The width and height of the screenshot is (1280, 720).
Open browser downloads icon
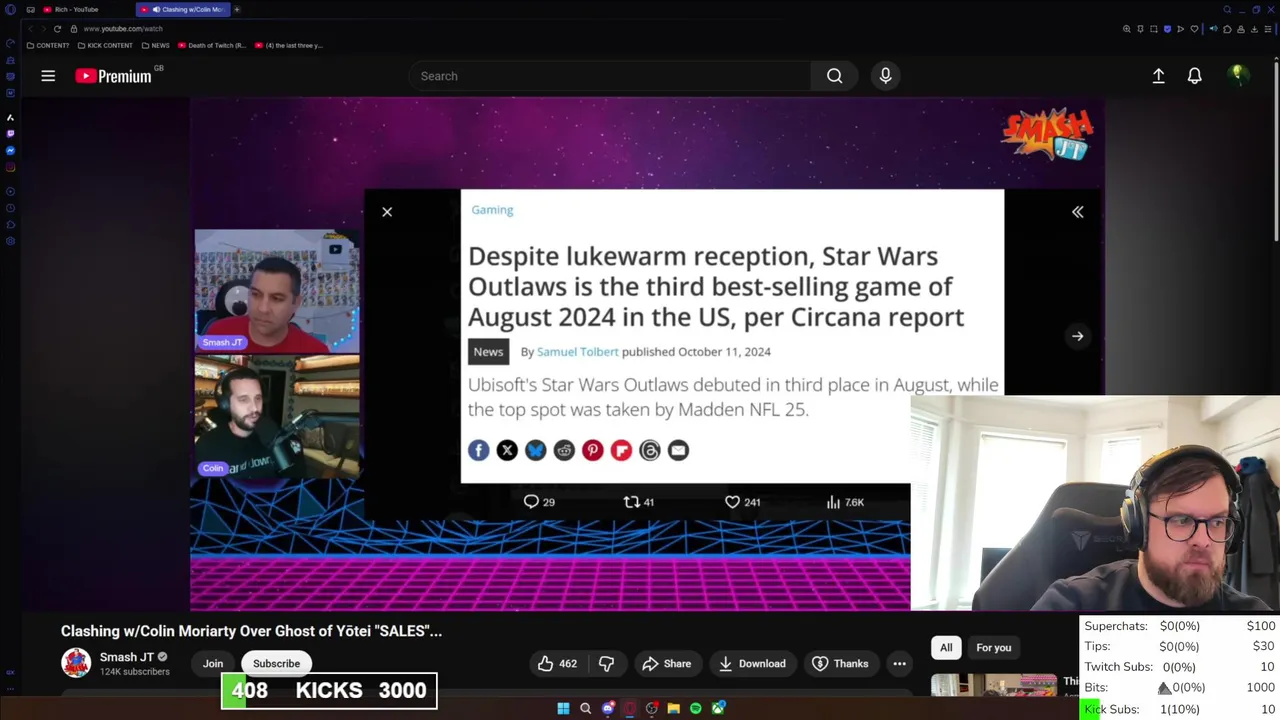pyautogui.click(x=1254, y=29)
